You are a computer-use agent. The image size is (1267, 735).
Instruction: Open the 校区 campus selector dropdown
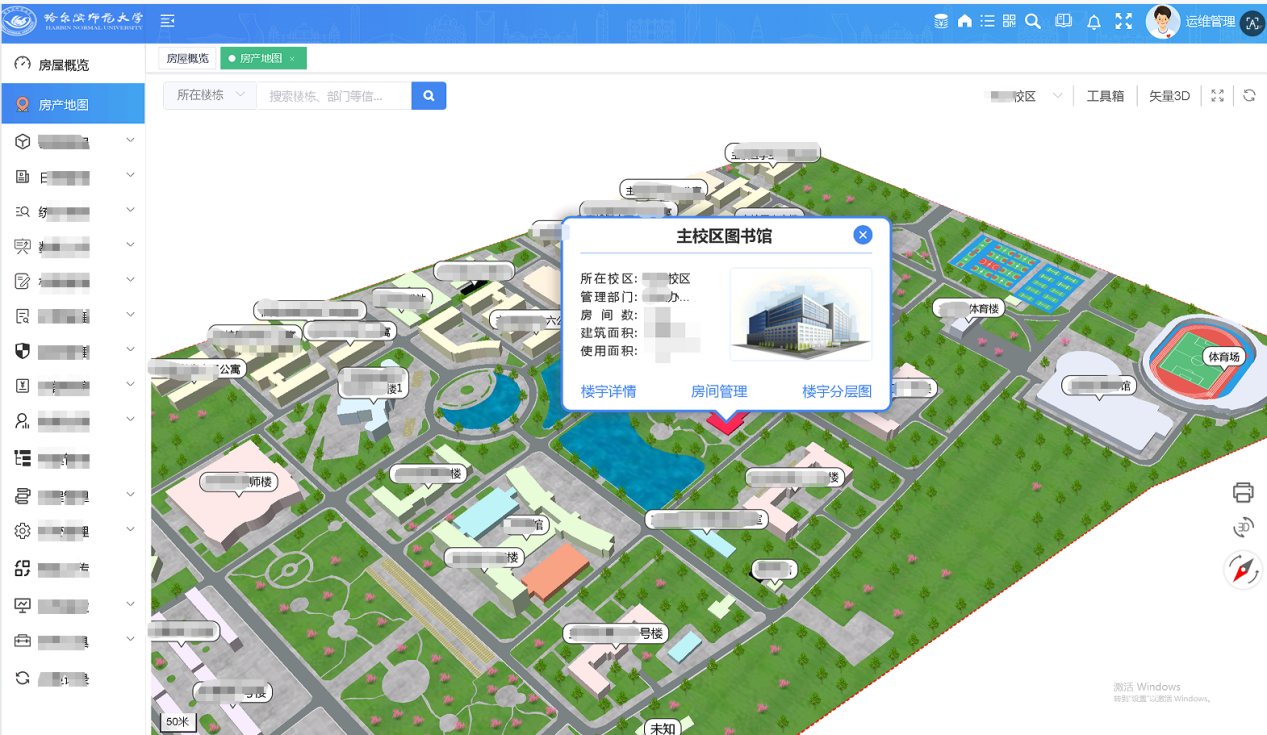click(1026, 96)
